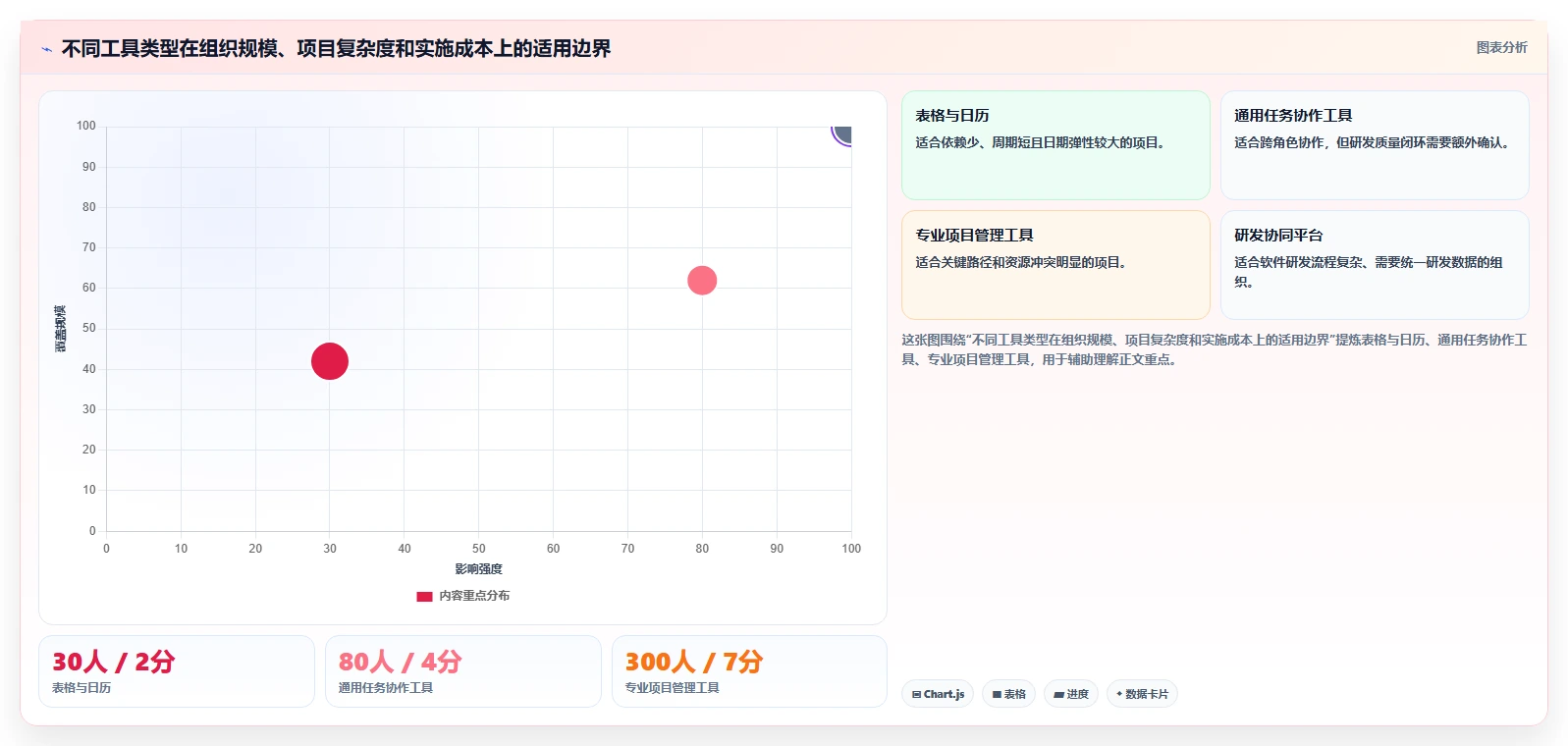Click the 覆盖规模 y-axis label
The height and width of the screenshot is (746, 1568).
click(61, 329)
